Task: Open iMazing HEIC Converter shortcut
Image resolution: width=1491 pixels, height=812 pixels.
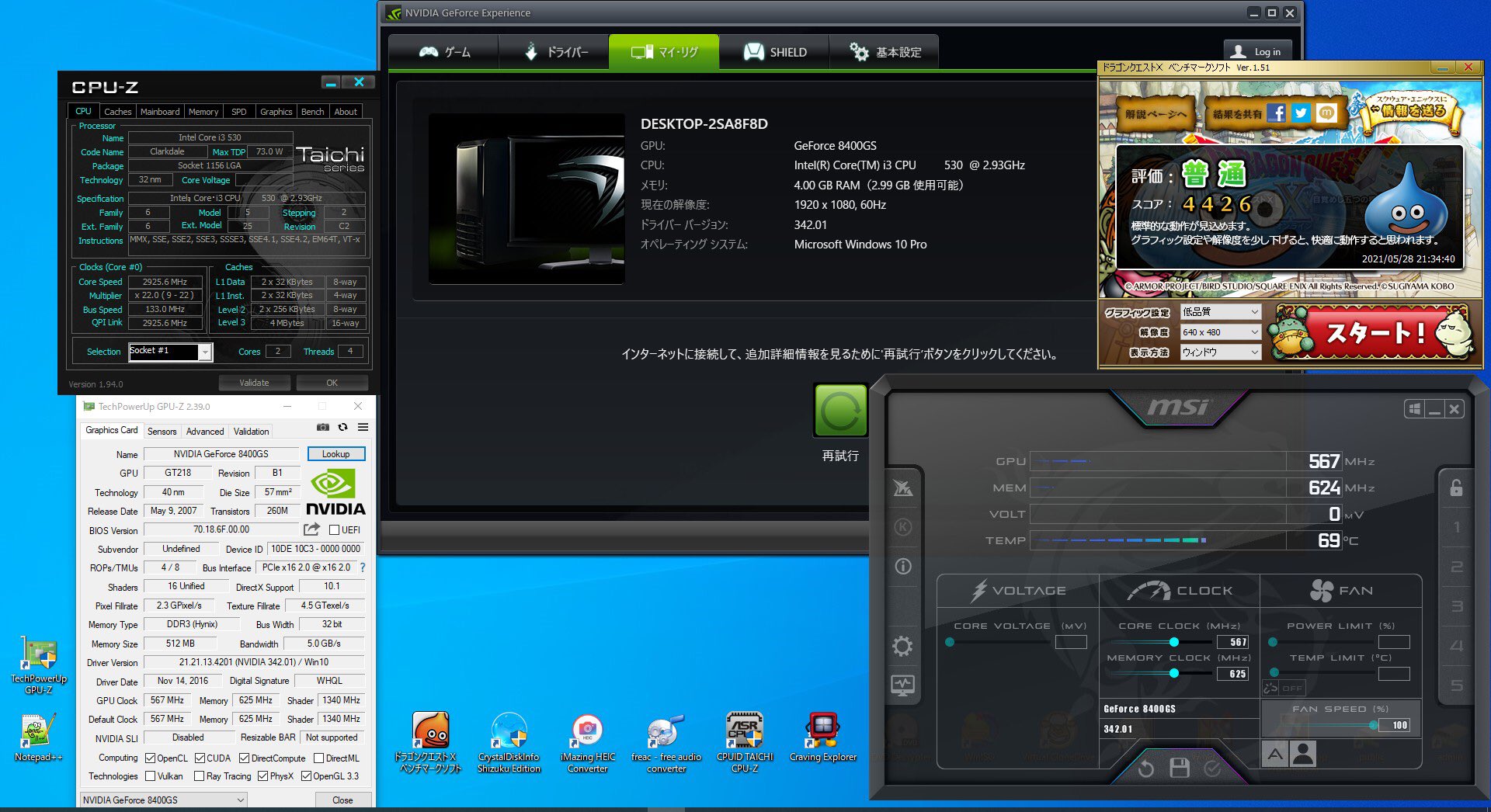Action: tap(587, 743)
